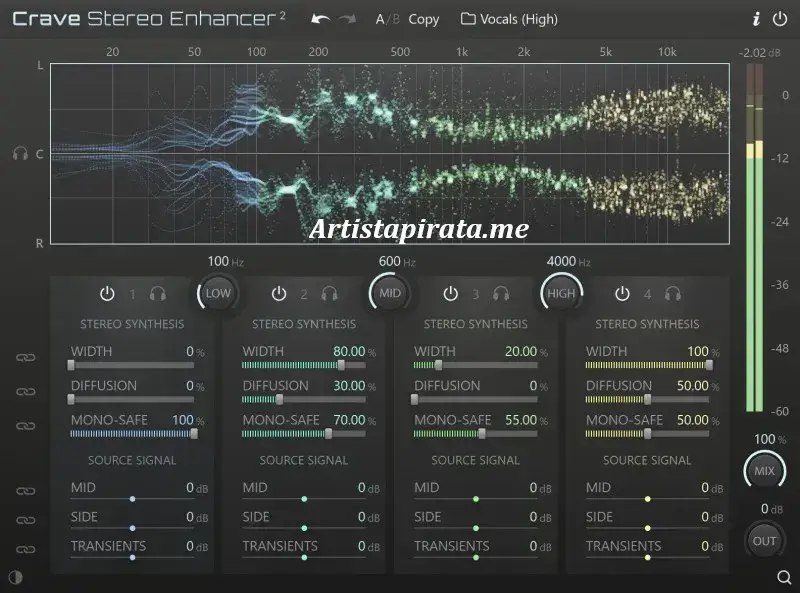Image resolution: width=800 pixels, height=593 pixels.
Task: Click the 4000 Hz crossover value
Action: (x=568, y=261)
